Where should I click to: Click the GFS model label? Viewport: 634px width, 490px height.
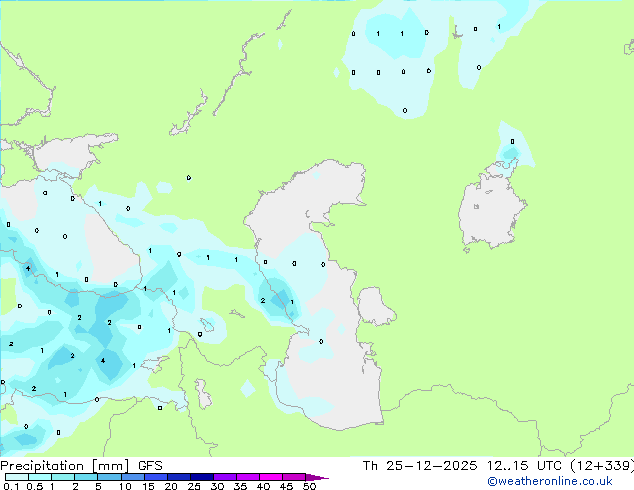pyautogui.click(x=150, y=466)
